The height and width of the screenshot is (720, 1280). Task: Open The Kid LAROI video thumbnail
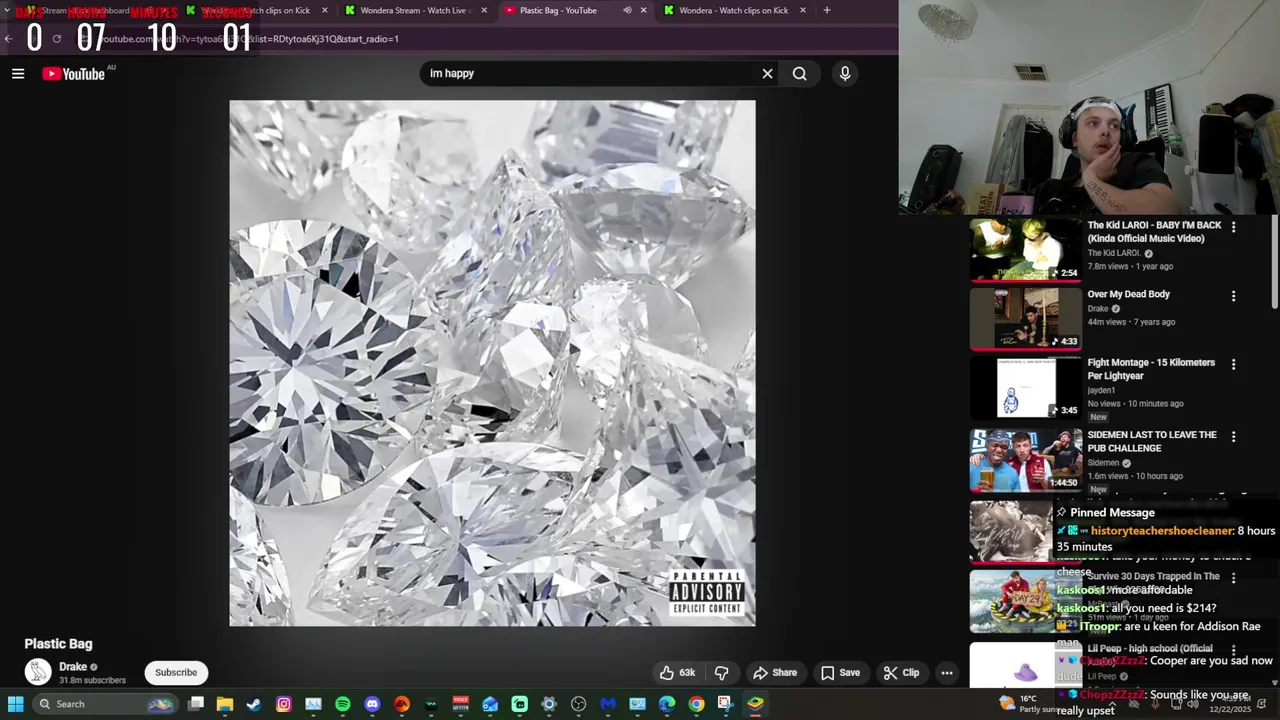point(1026,250)
